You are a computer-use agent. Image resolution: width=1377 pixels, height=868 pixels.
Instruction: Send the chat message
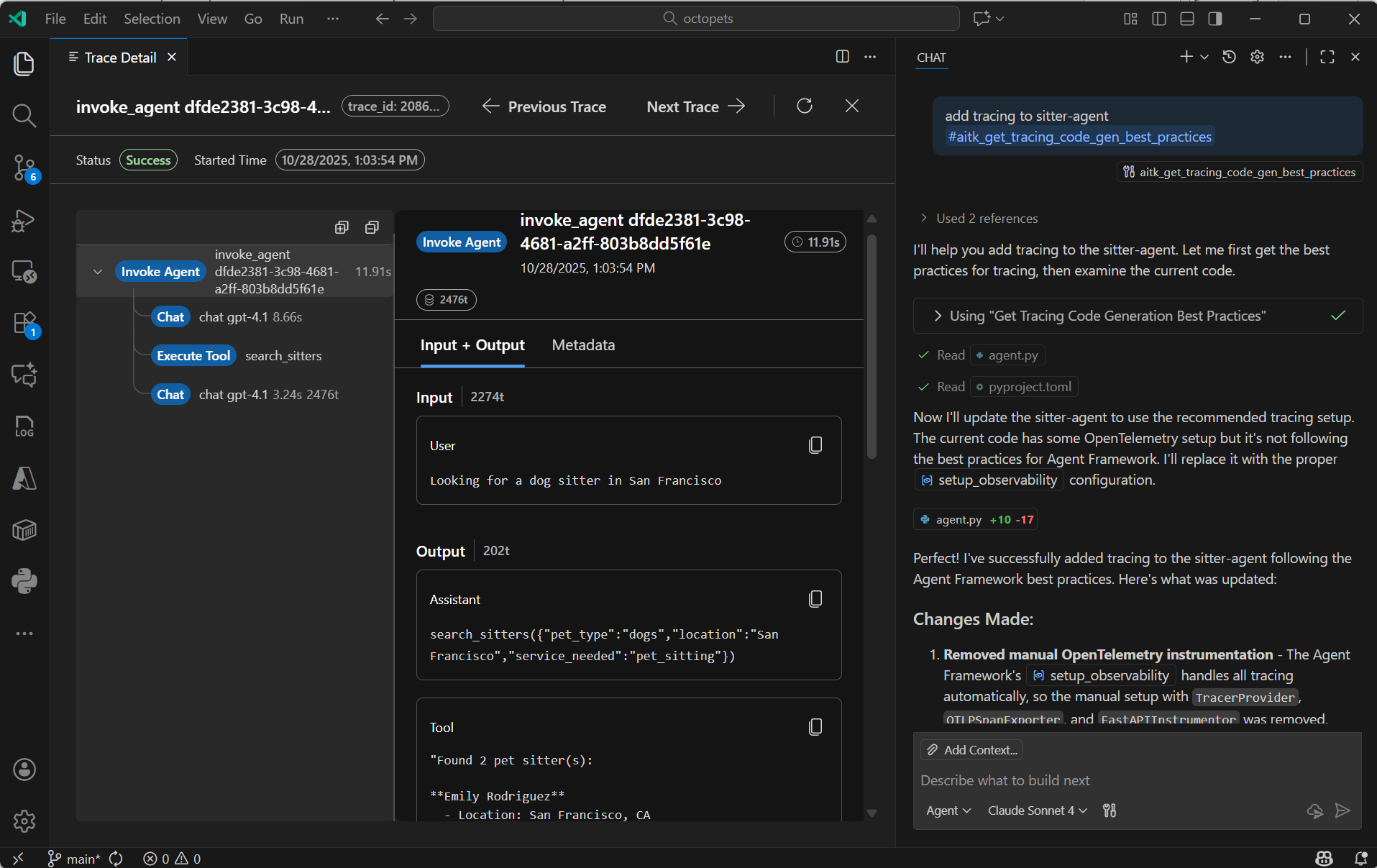click(x=1343, y=810)
